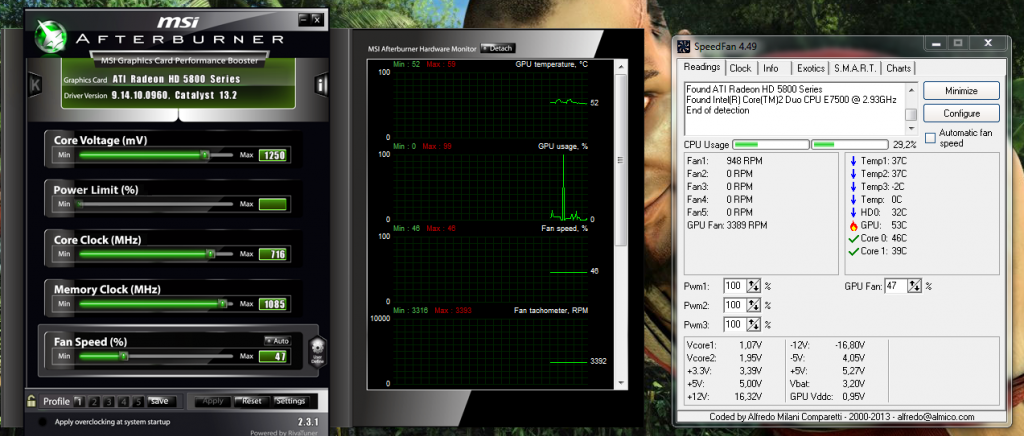The image size is (1024, 436).
Task: Select profile slot 1
Action: pyautogui.click(x=80, y=401)
